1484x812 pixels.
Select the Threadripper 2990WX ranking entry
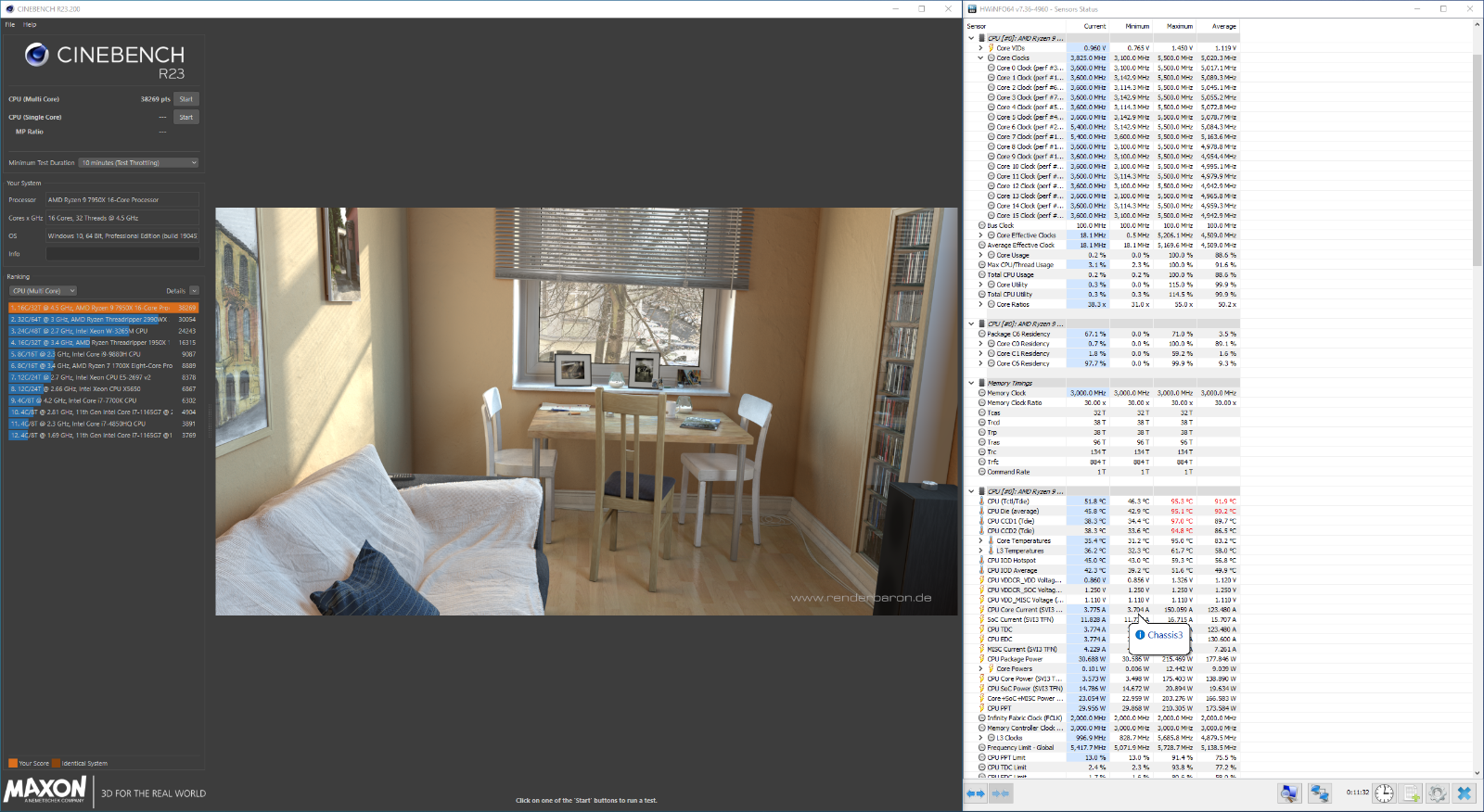coord(104,320)
